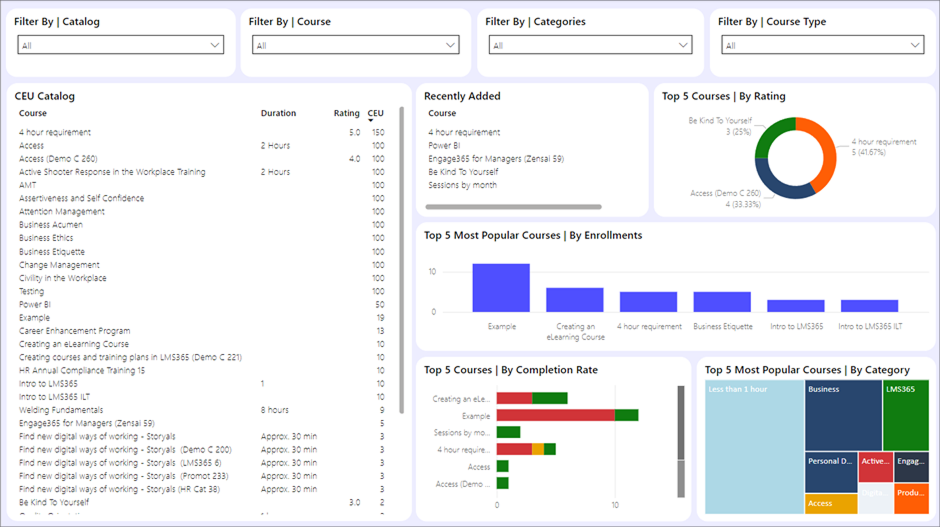
Task: Select the green Be Kind To Yourself donut segment
Action: point(770,136)
